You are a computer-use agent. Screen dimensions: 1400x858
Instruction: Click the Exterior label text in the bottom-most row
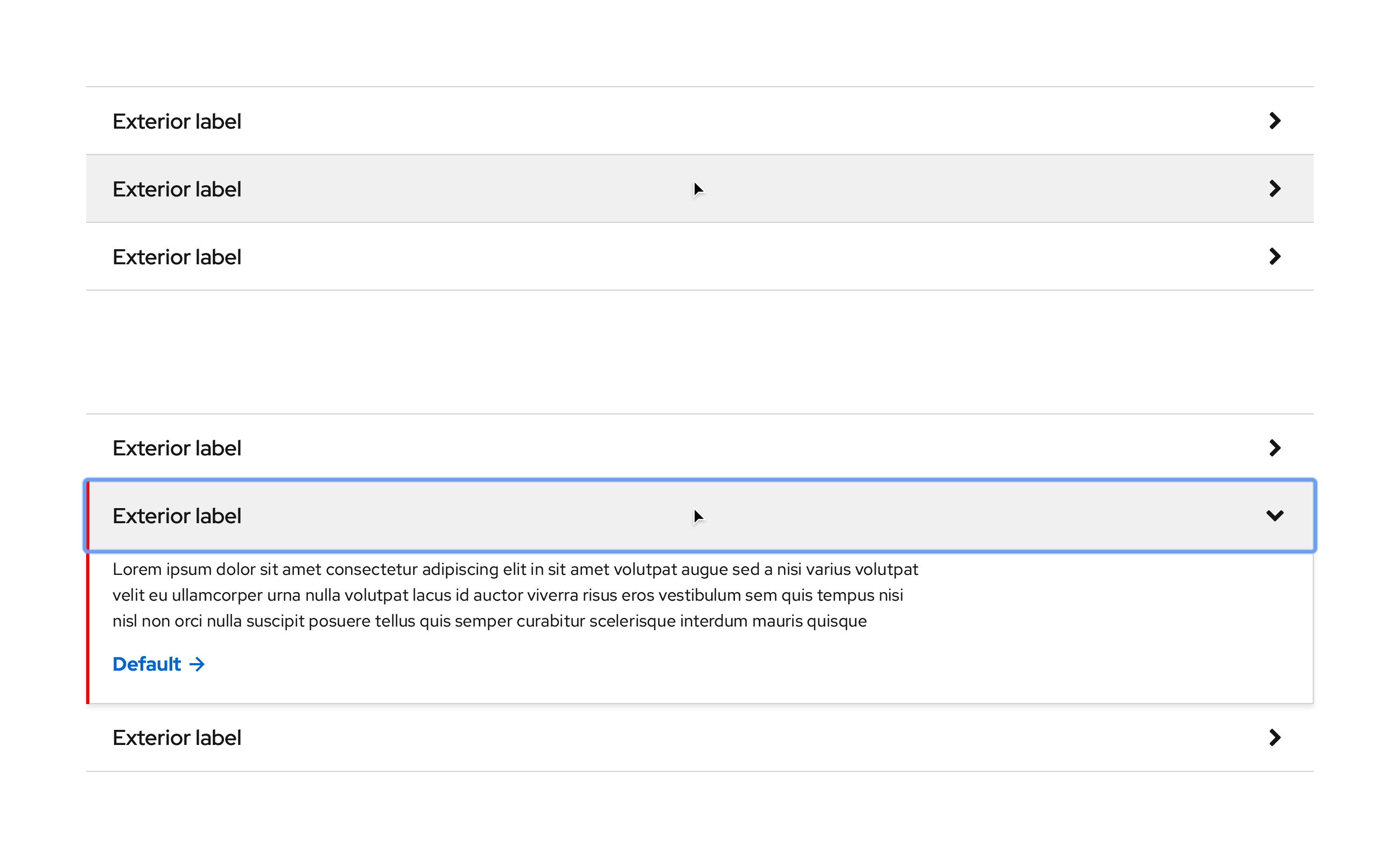click(177, 737)
